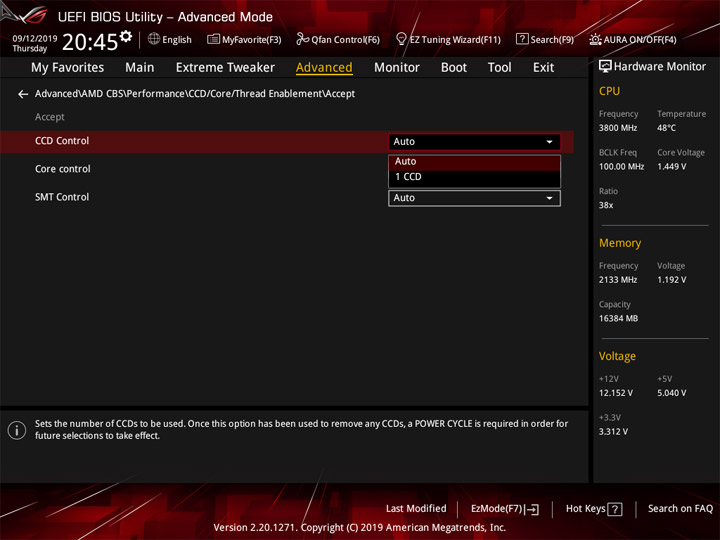Open the SMT Control dropdown

point(474,198)
